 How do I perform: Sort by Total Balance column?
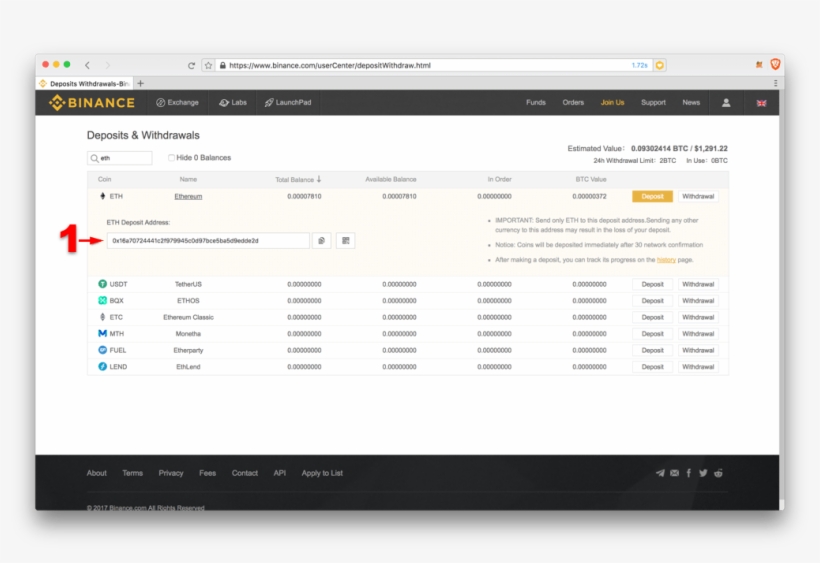(298, 179)
